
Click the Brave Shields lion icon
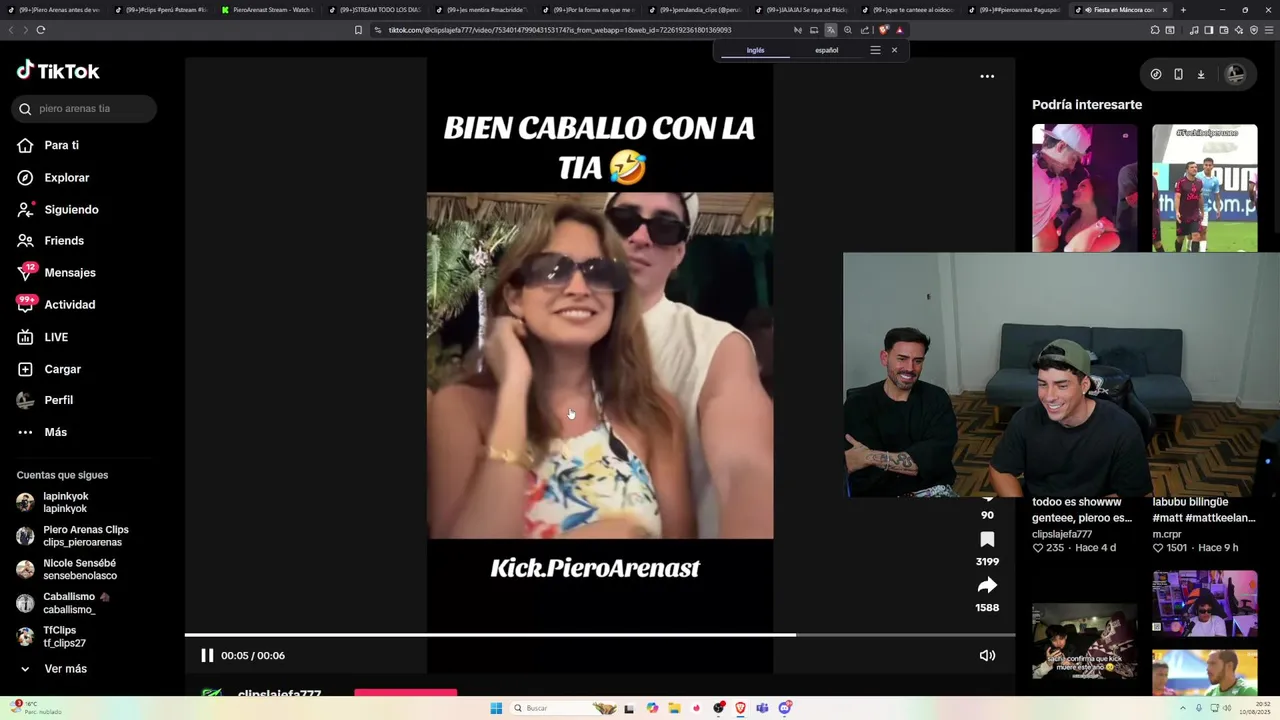883,30
